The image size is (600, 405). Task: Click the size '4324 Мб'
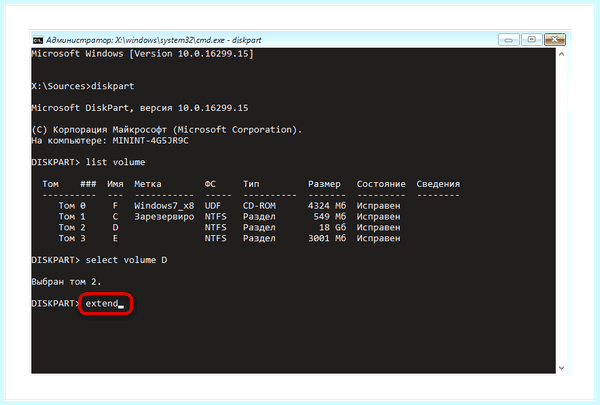[x=327, y=206]
